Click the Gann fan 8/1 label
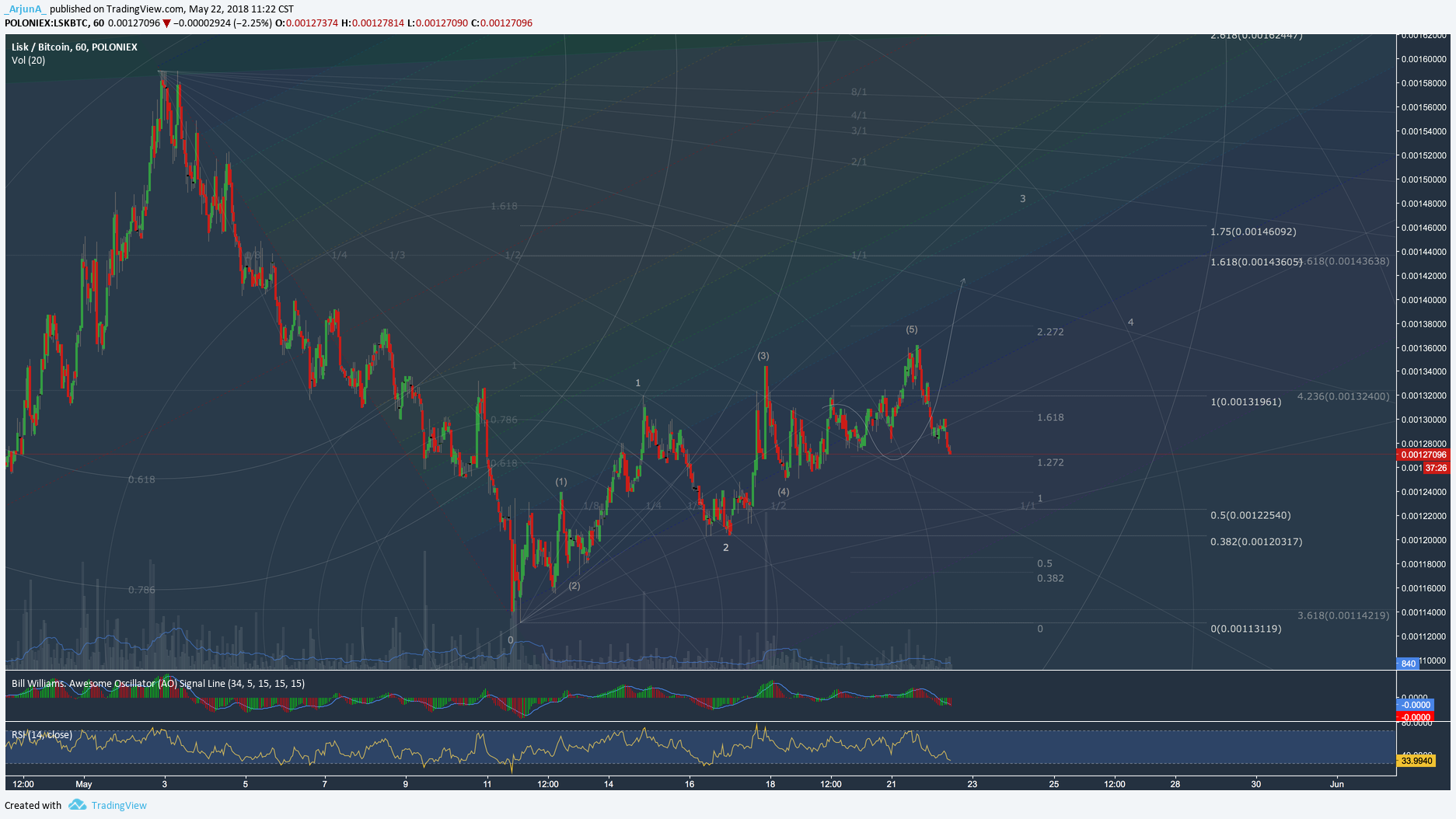The image size is (1456, 819). (x=859, y=92)
